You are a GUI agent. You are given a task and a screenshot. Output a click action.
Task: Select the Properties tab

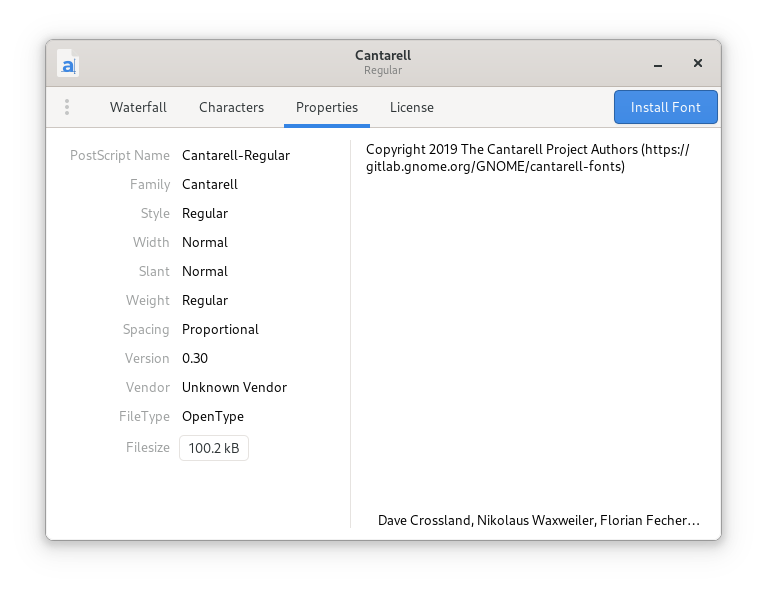tap(327, 107)
